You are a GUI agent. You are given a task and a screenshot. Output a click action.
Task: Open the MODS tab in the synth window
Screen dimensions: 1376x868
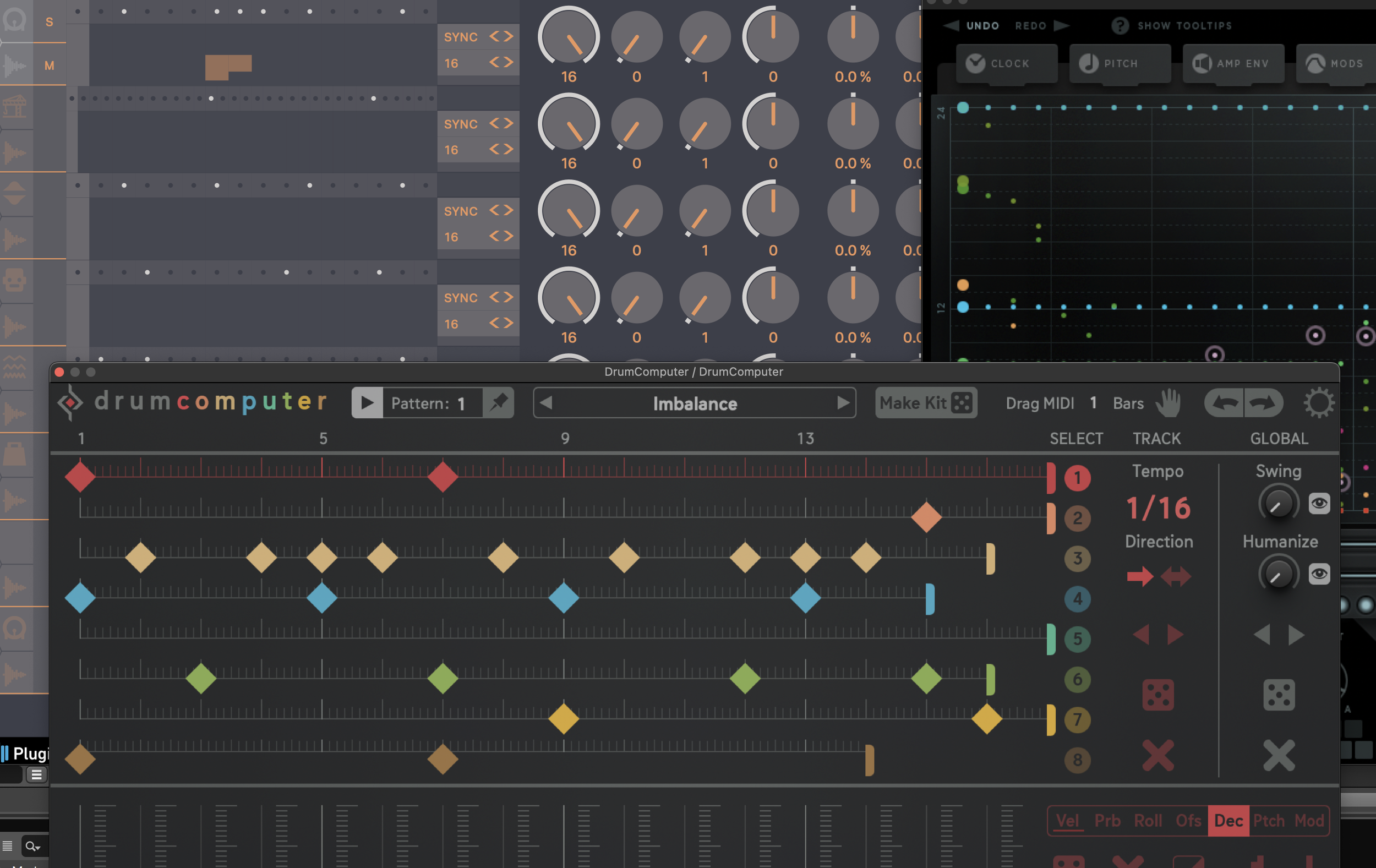point(1337,63)
